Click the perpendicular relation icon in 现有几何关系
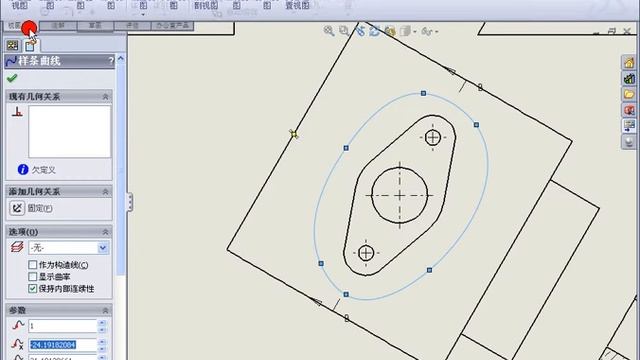This screenshot has width=640, height=360. (x=17, y=112)
